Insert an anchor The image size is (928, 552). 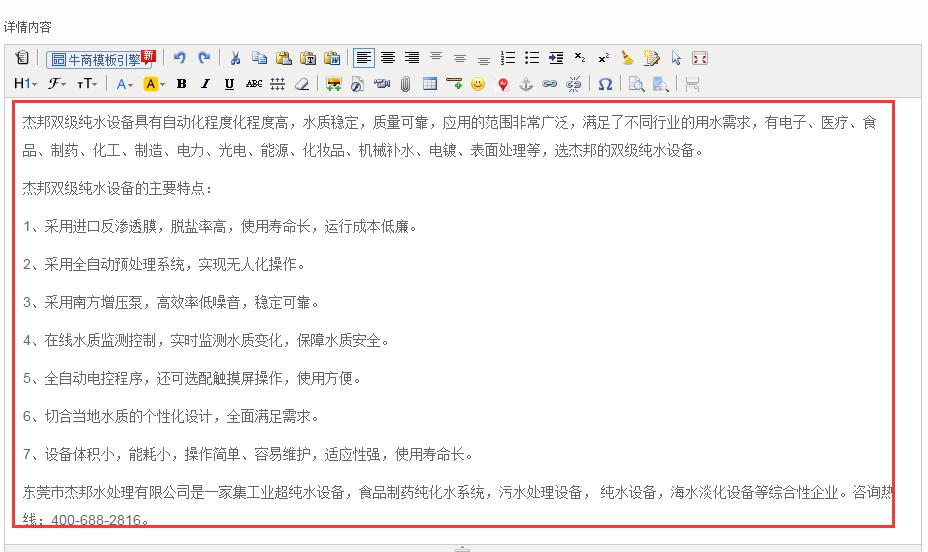coord(526,84)
